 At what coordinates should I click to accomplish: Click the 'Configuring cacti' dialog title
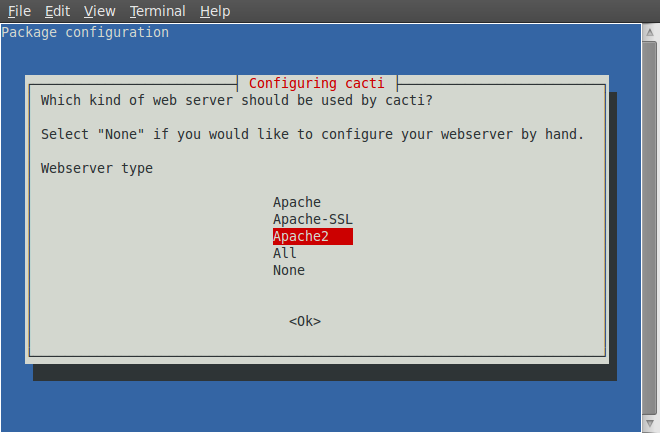point(317,83)
